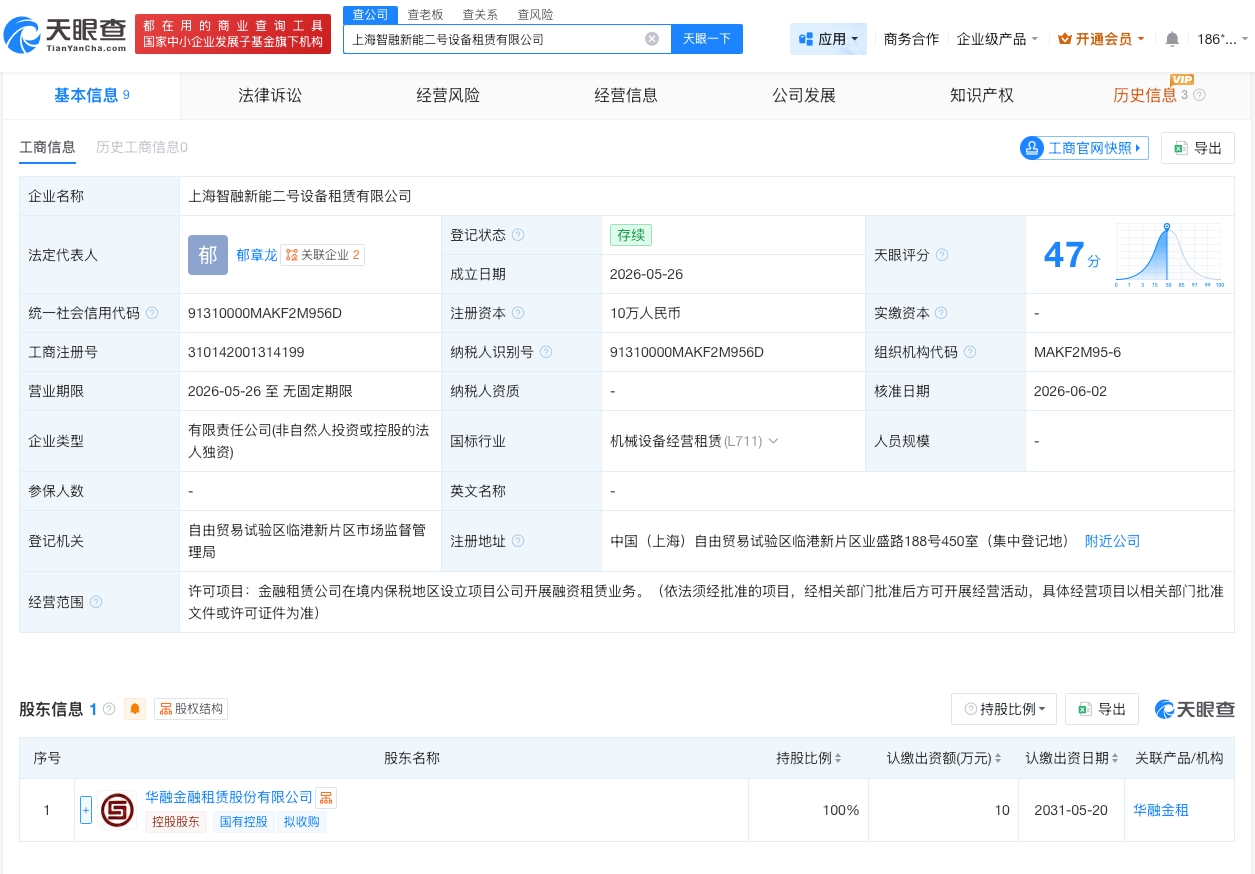Screen dimensions: 1255x874
Task: Select the 查风险 search tab
Action: (x=535, y=15)
